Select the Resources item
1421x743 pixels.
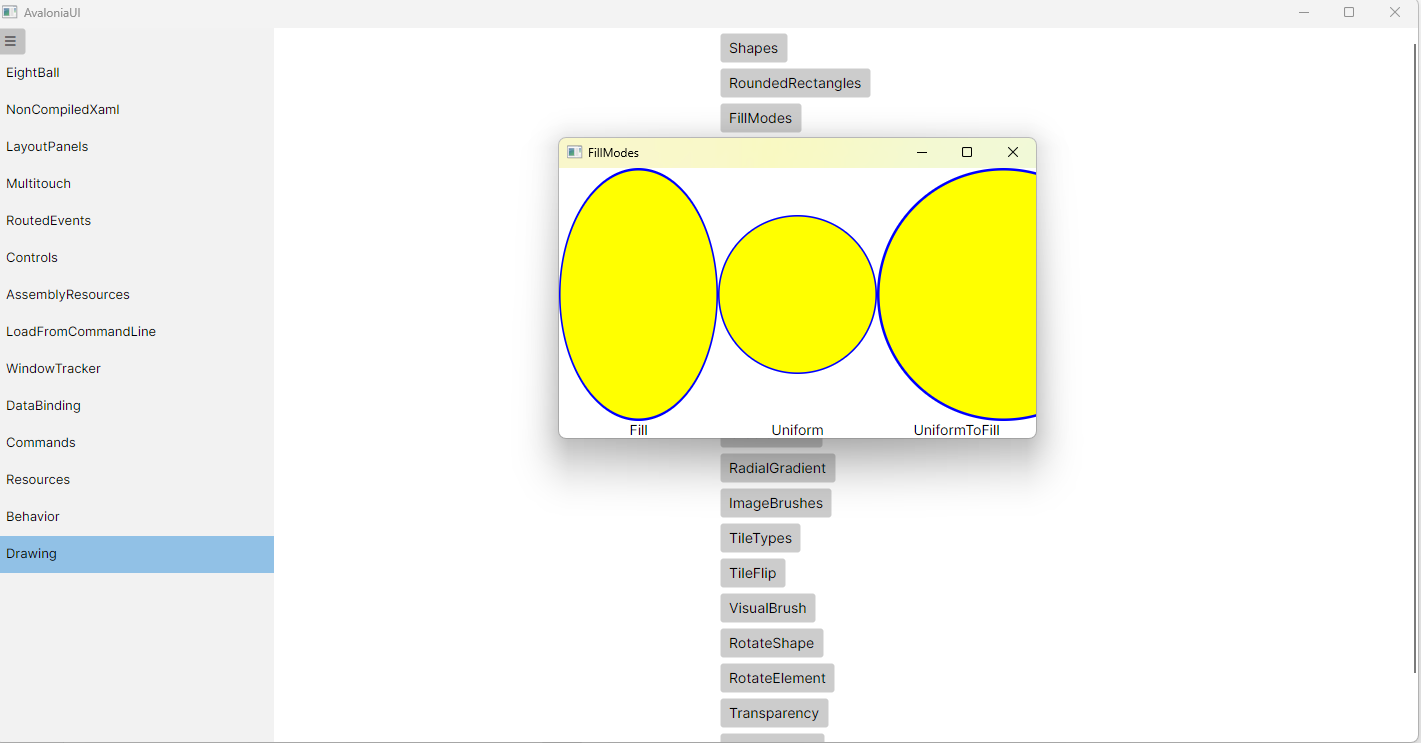point(137,480)
